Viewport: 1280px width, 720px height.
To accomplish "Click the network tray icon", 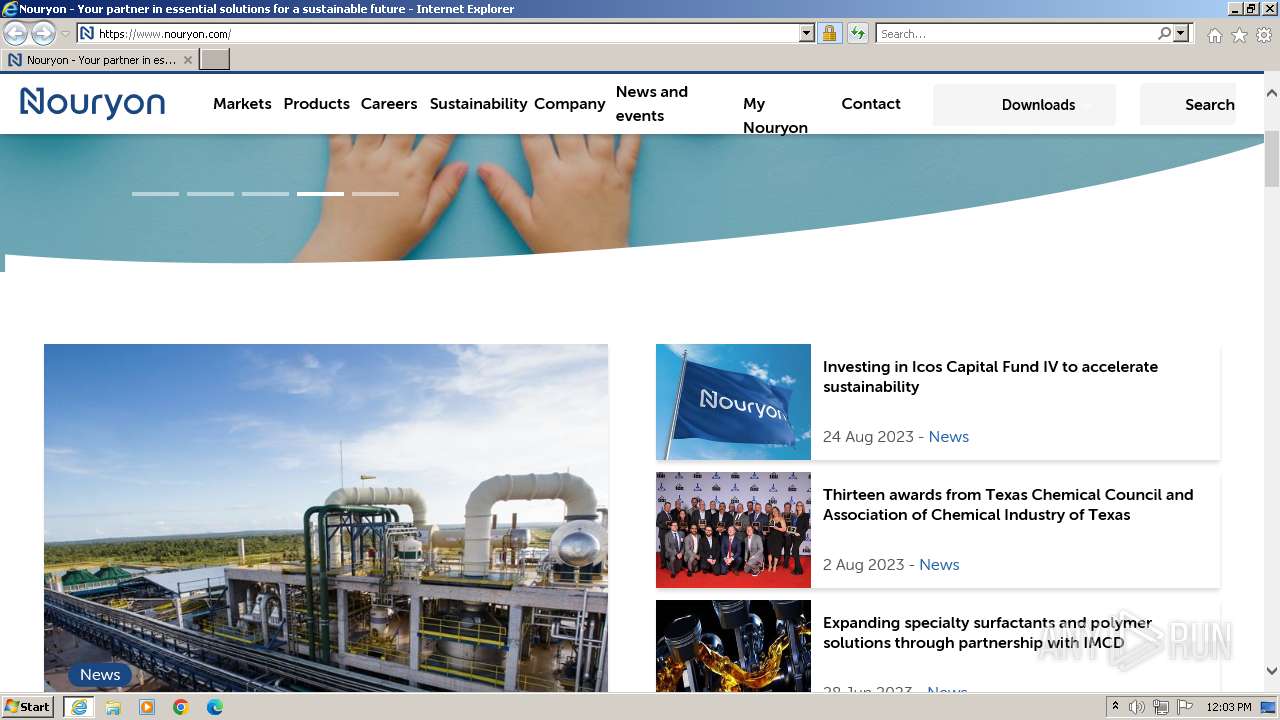I will point(1161,707).
